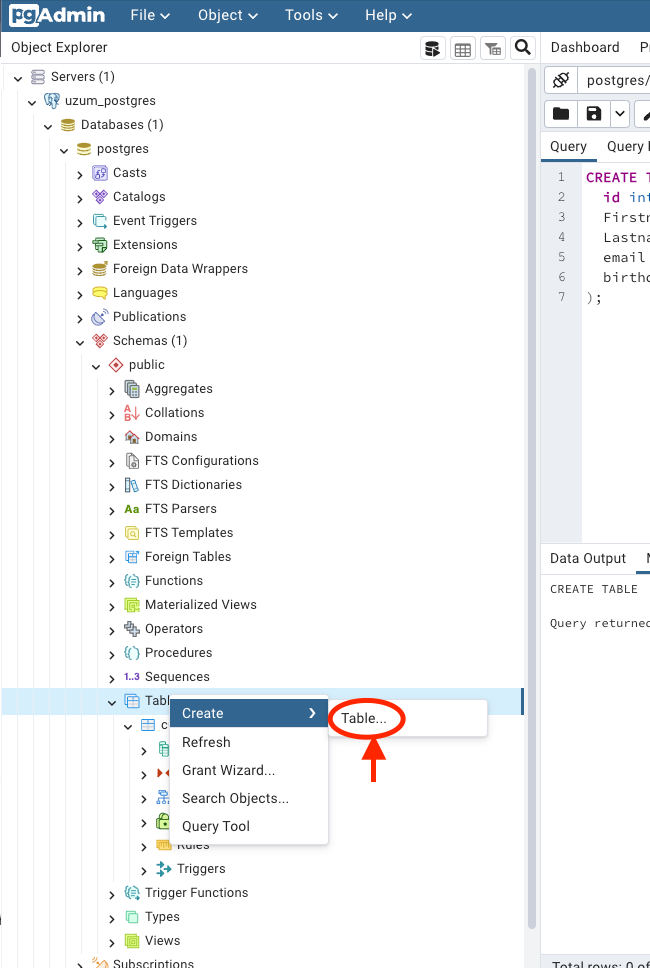Viewport: 650px width, 968px height.
Task: Switch to the Dashboard tab
Action: click(585, 47)
